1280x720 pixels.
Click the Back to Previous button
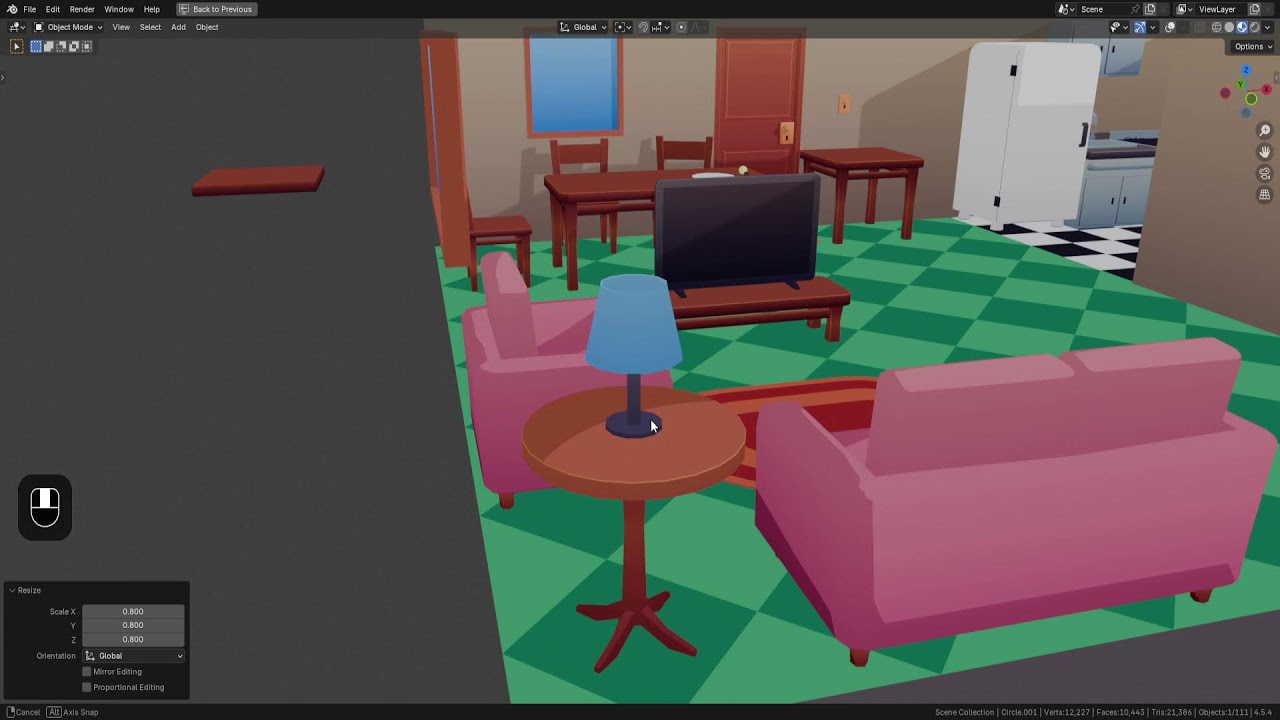click(216, 9)
